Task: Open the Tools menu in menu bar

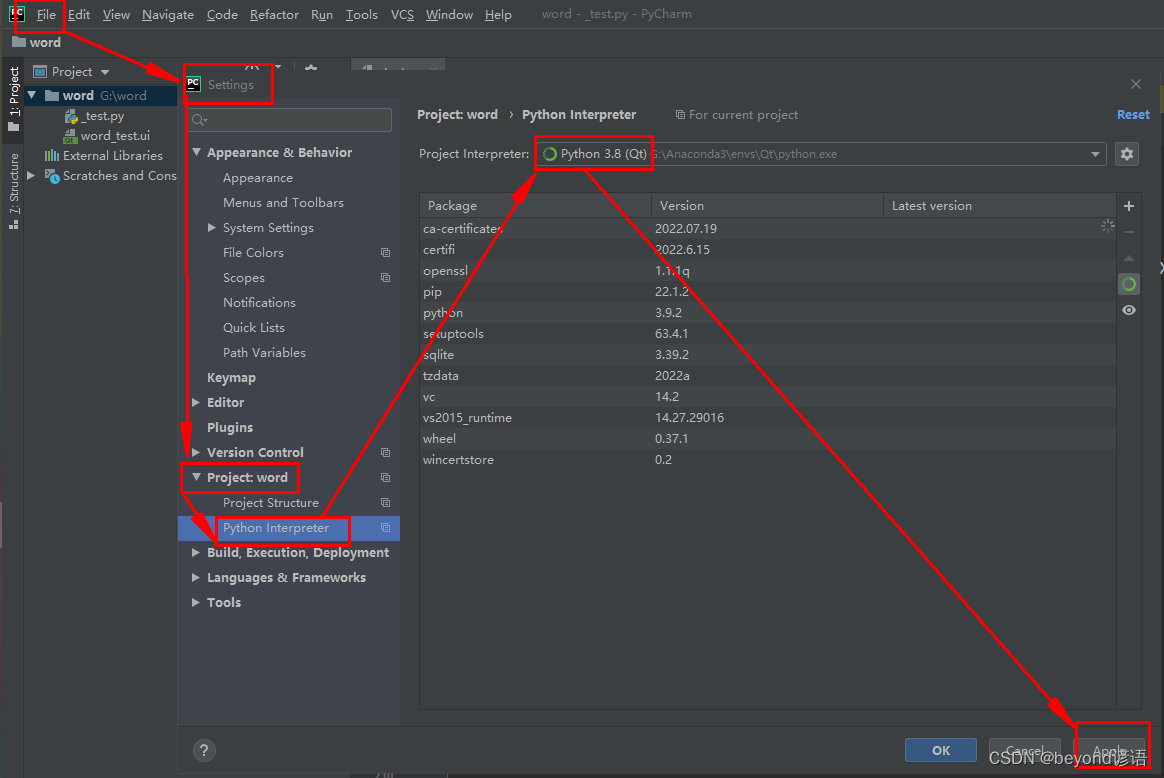Action: 362,14
